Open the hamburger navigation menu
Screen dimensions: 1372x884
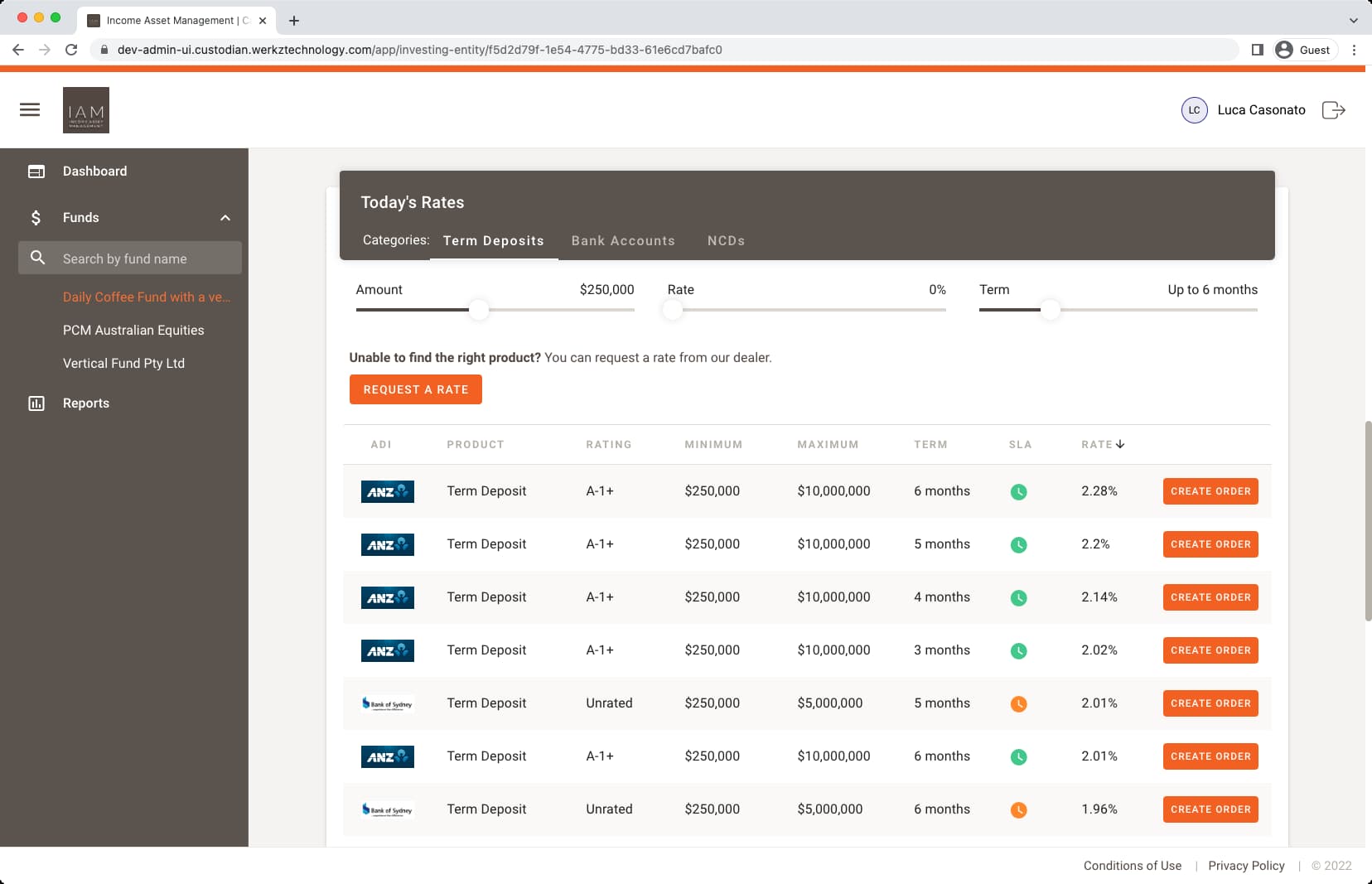click(30, 109)
